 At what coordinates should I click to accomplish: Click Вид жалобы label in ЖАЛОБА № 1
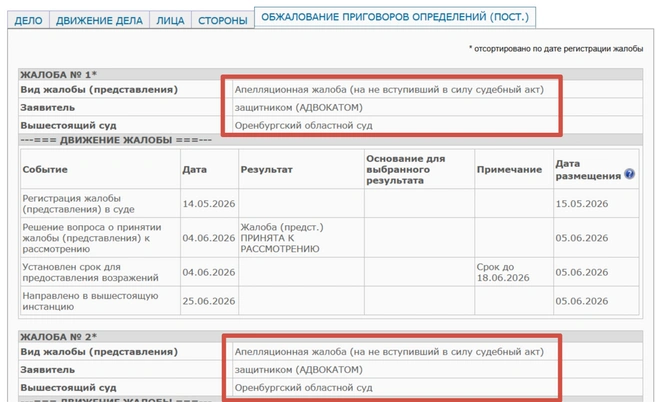point(99,90)
